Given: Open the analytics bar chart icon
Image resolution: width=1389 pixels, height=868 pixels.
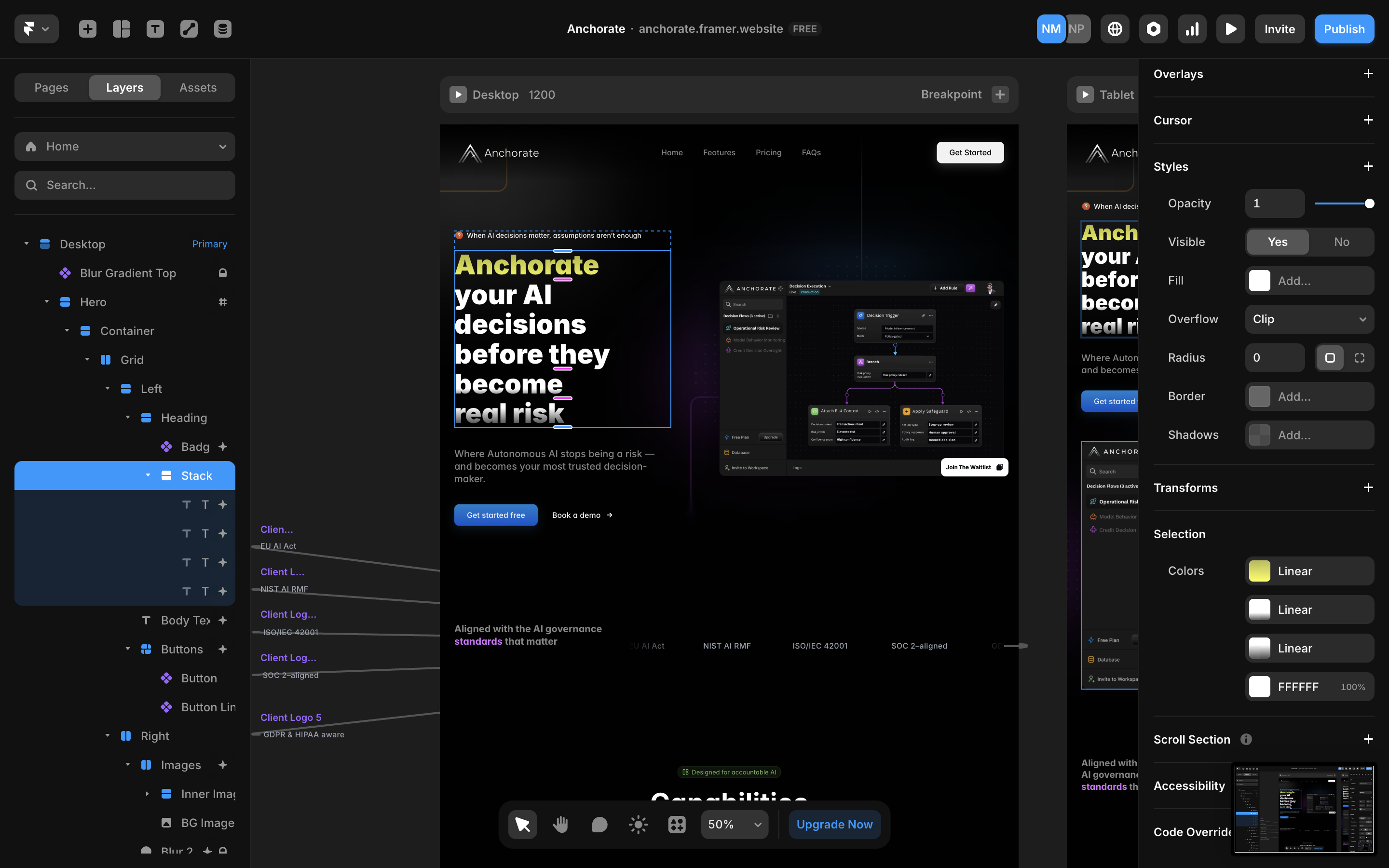Looking at the screenshot, I should click(1192, 29).
